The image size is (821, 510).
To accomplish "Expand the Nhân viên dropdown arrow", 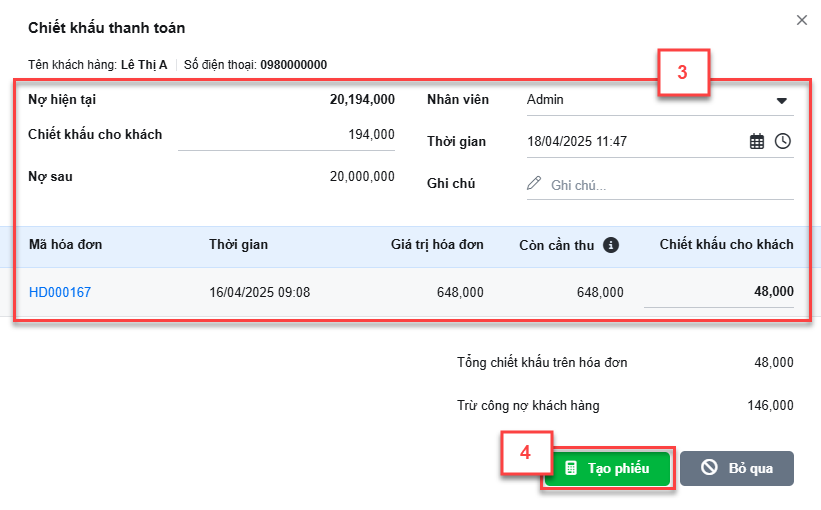I will [x=782, y=101].
